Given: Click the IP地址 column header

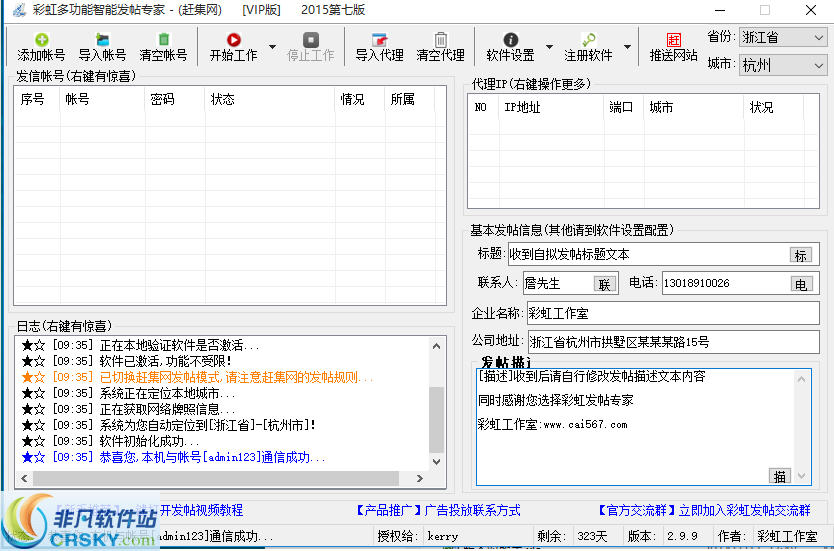Looking at the screenshot, I should [551, 107].
